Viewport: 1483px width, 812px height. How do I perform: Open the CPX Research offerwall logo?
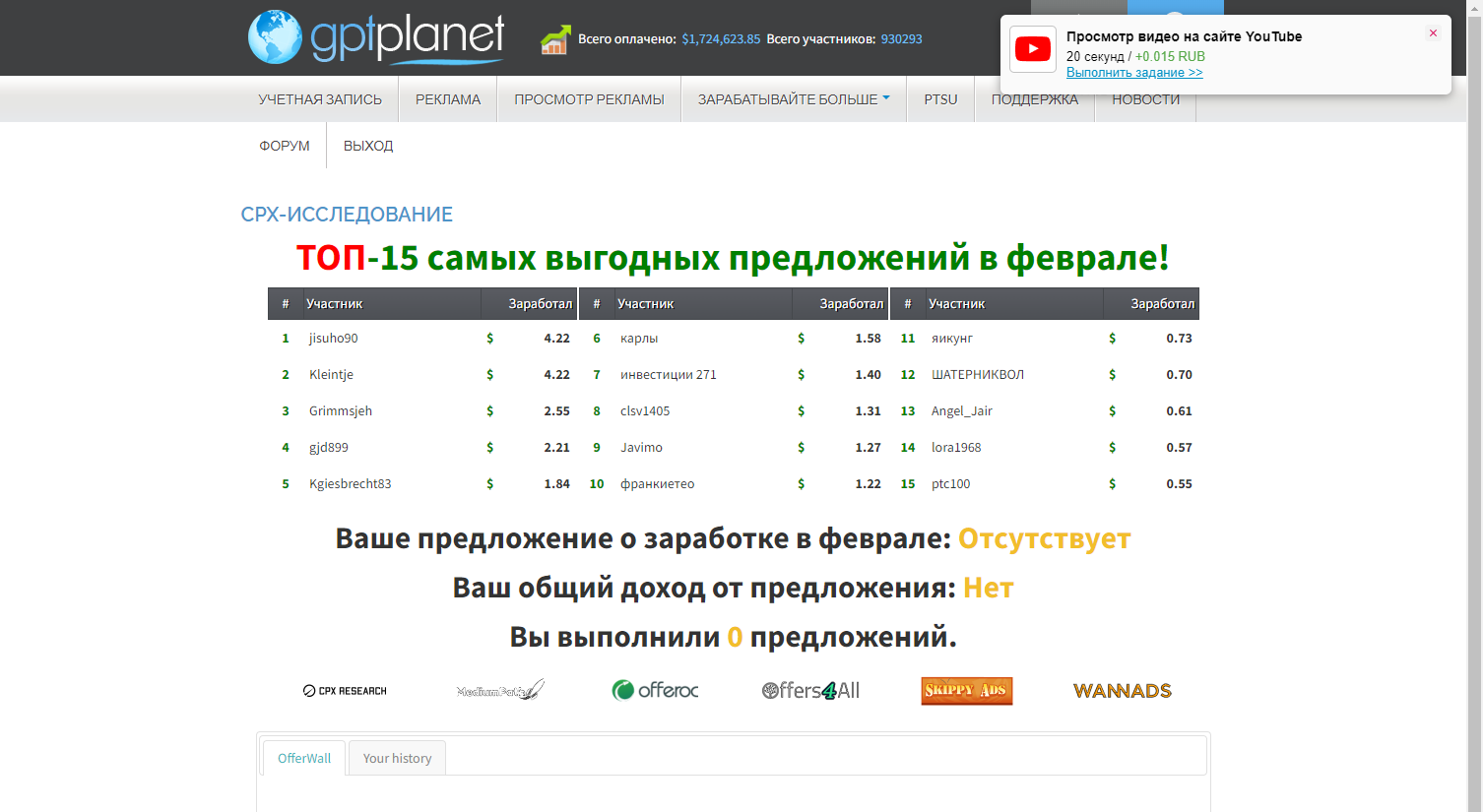345,691
